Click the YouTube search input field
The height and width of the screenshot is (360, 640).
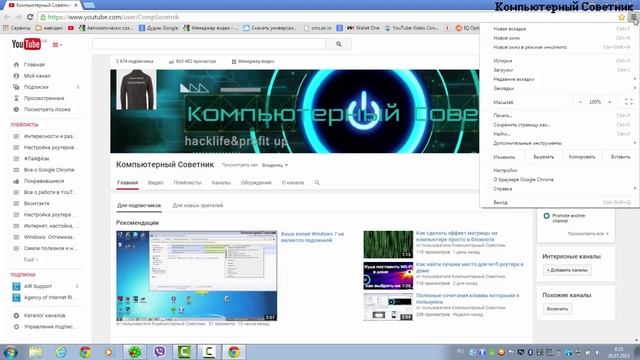click(x=209, y=44)
